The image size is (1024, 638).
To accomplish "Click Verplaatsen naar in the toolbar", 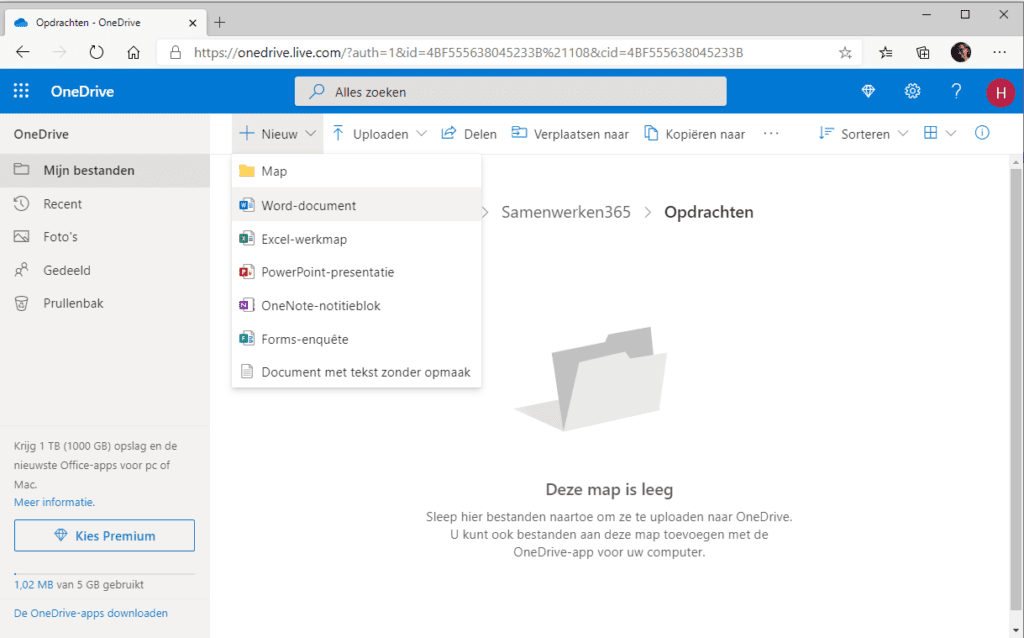I will (569, 134).
